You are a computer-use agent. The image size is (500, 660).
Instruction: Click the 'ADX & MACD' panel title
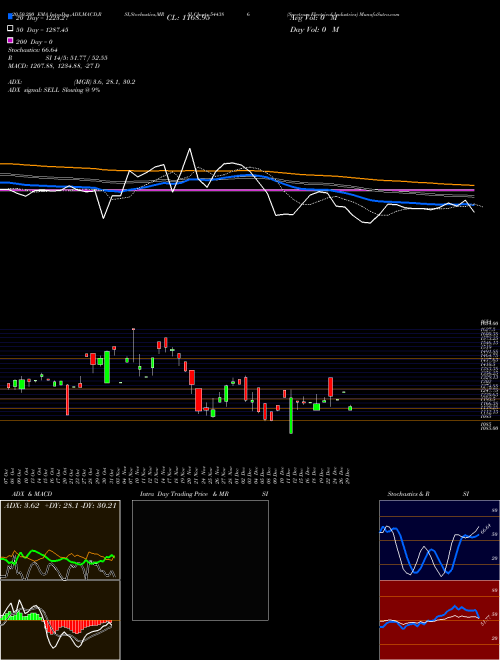click(x=32, y=494)
